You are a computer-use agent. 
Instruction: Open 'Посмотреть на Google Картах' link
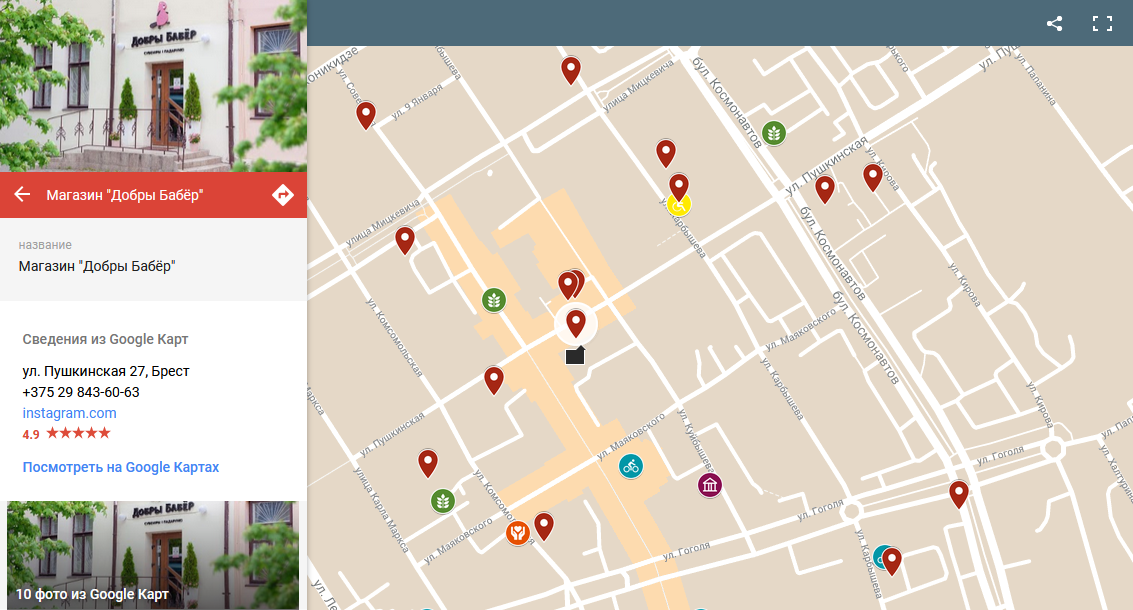click(x=121, y=467)
